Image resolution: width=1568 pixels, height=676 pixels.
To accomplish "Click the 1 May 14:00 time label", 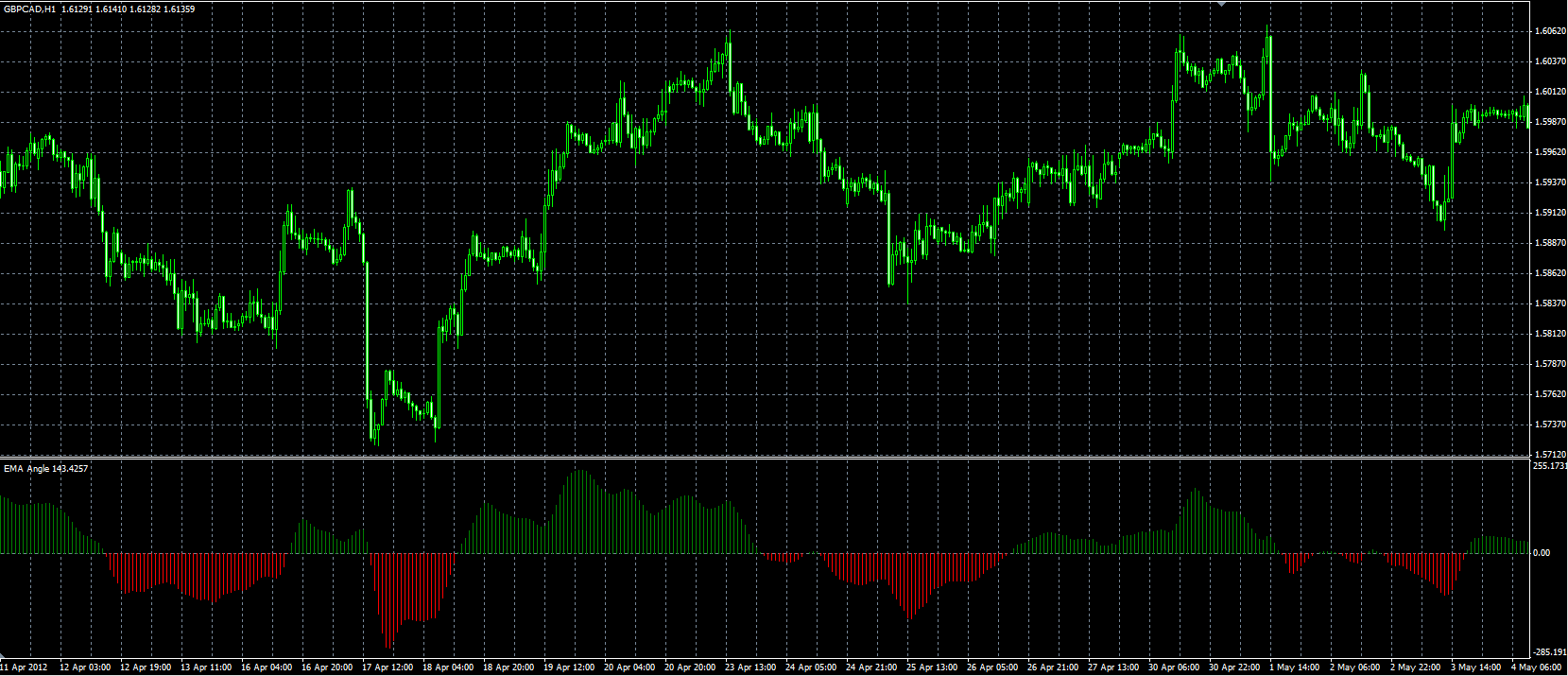I will pos(1294,667).
